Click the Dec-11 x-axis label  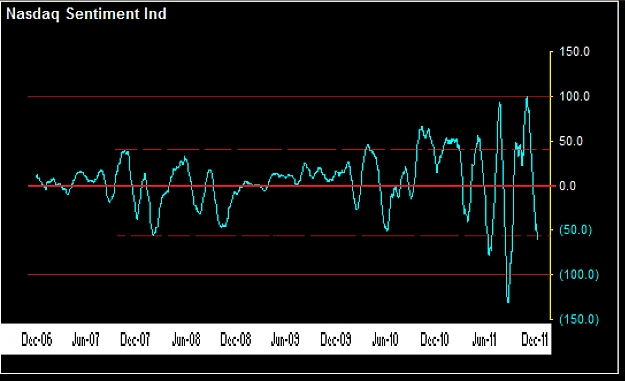click(x=535, y=340)
